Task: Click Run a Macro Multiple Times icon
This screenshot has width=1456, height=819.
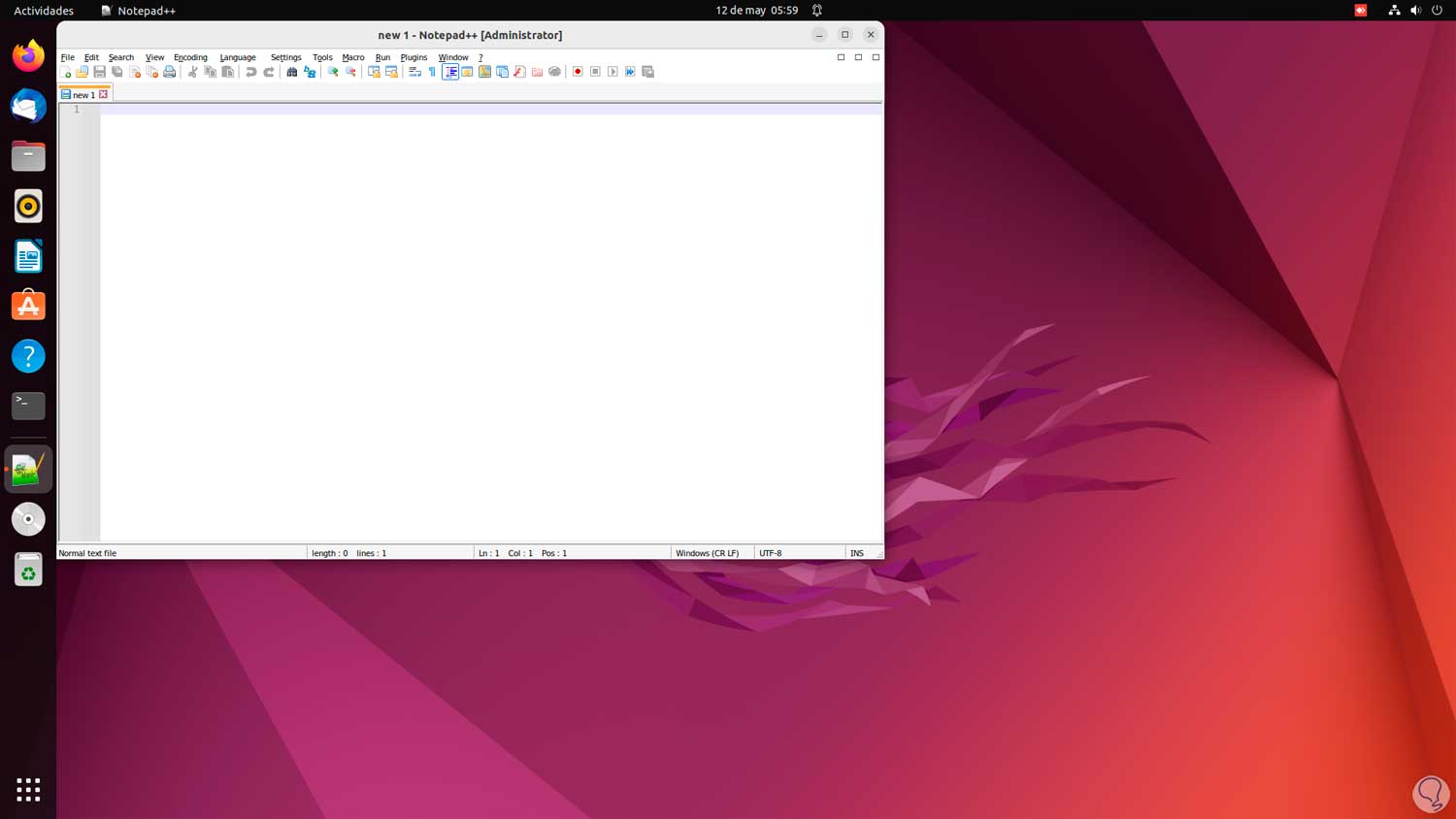Action: point(630,72)
